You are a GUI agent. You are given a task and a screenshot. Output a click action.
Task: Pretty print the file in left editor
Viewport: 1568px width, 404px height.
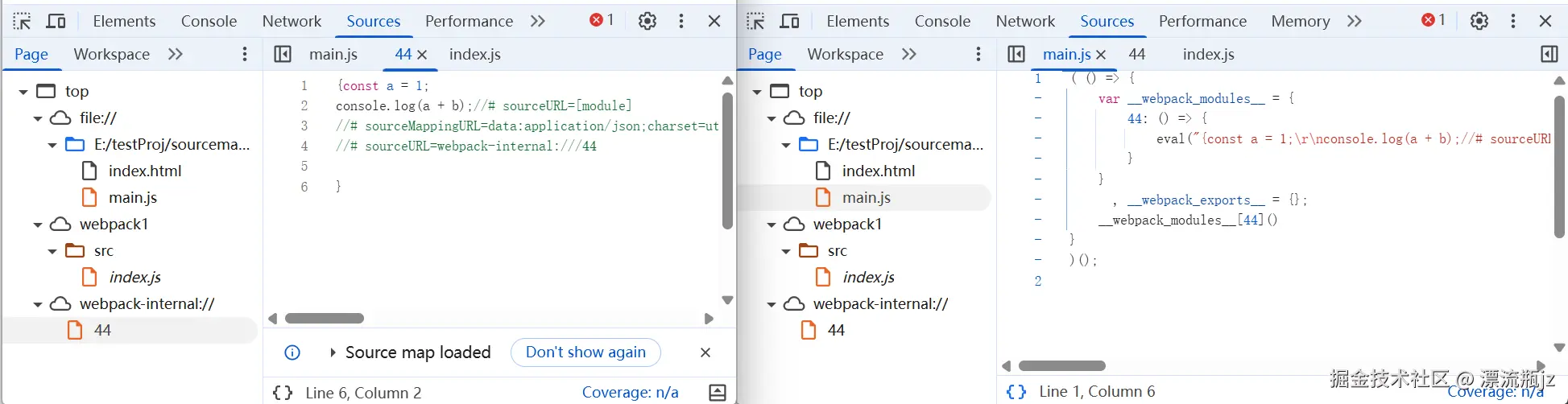click(x=282, y=393)
